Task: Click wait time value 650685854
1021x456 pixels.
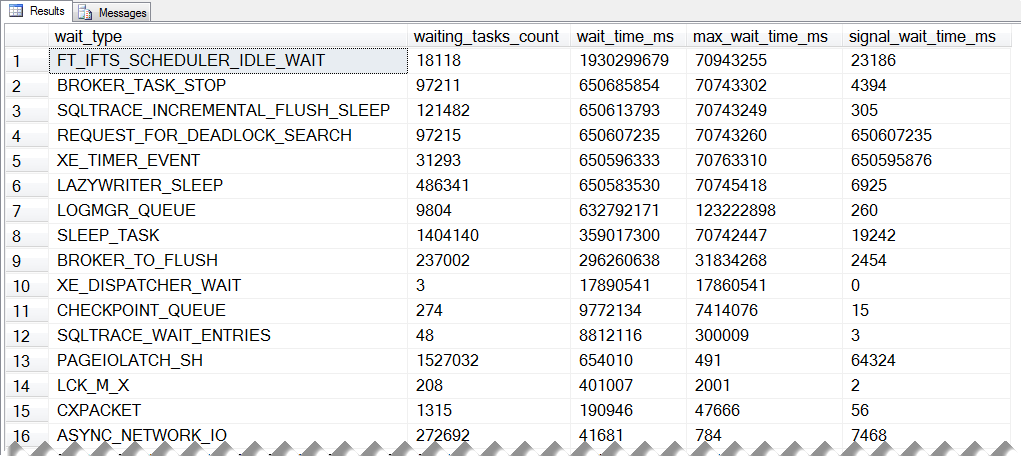Action: click(x=629, y=86)
